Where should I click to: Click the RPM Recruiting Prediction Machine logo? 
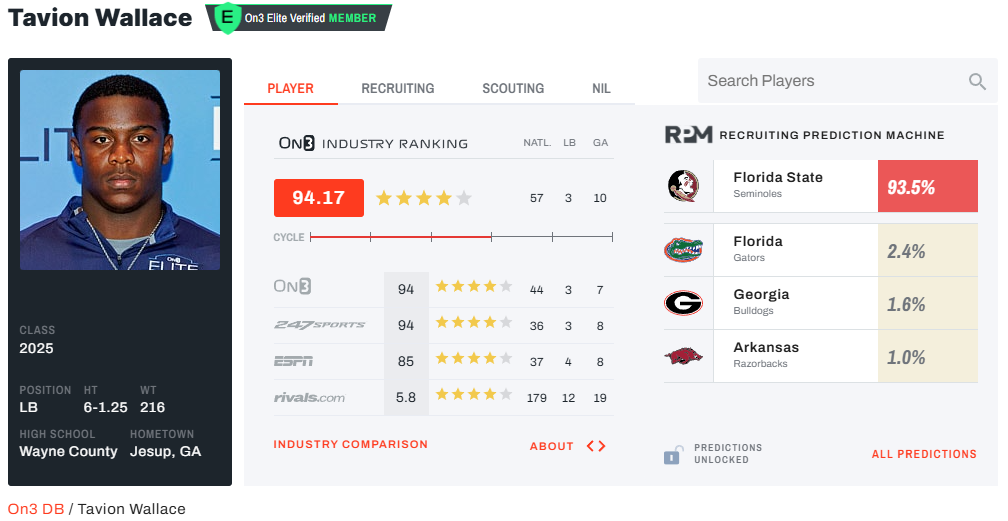click(x=688, y=135)
